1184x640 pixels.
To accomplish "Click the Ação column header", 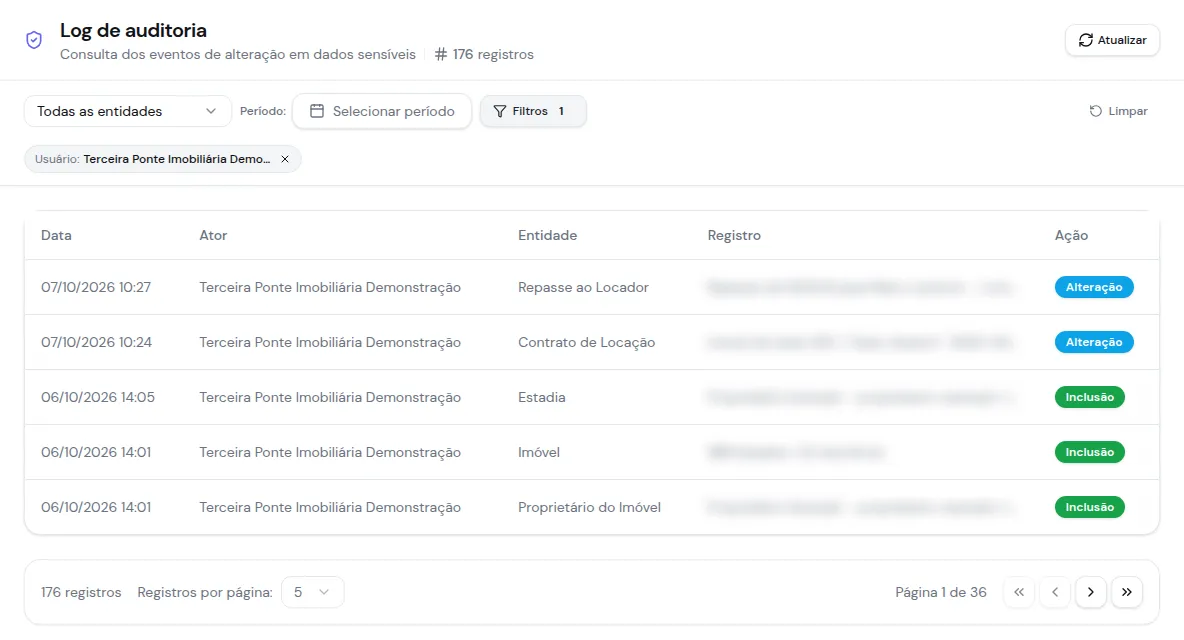I will tap(1071, 235).
